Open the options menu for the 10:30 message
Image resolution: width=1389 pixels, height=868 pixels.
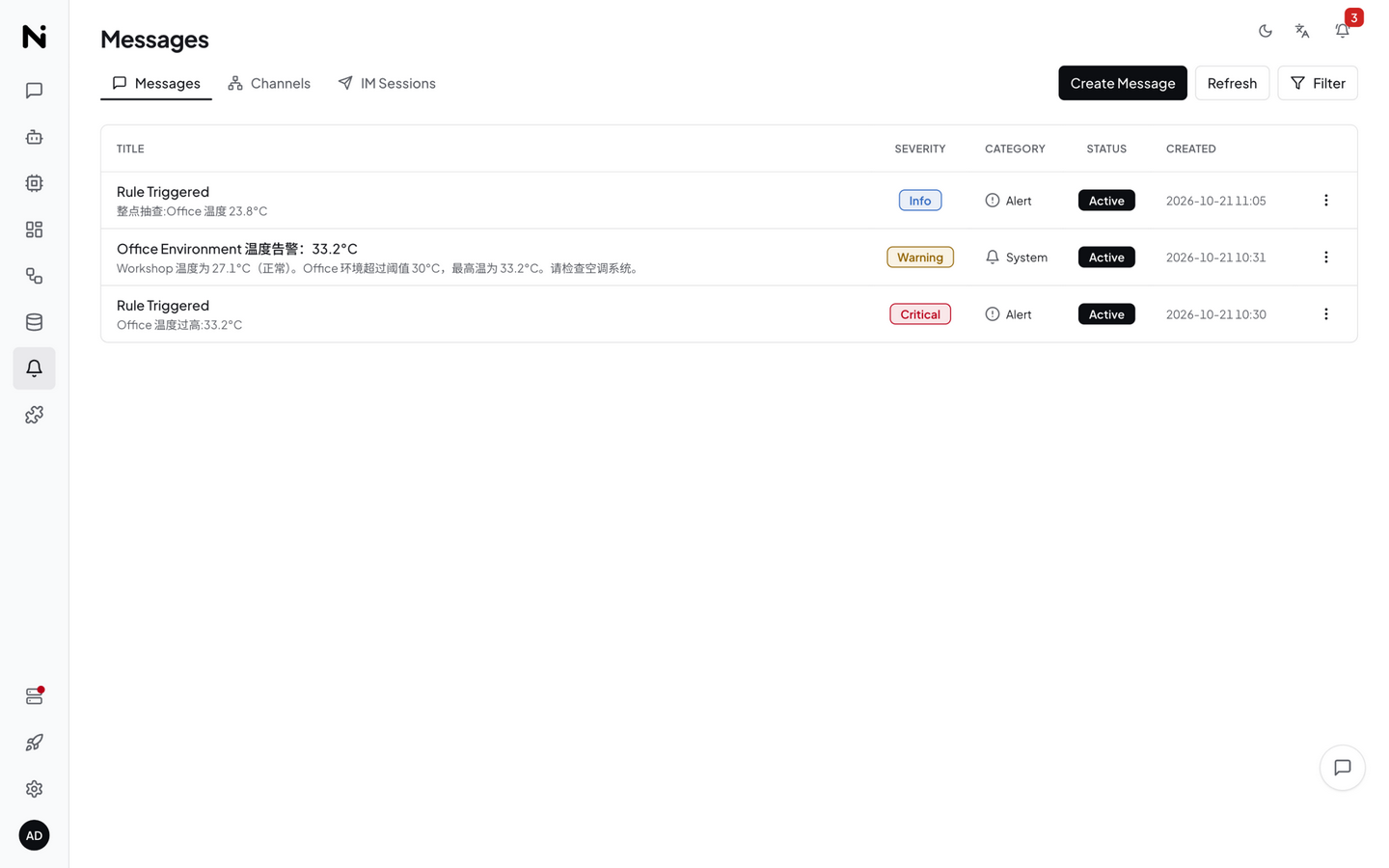tap(1326, 314)
